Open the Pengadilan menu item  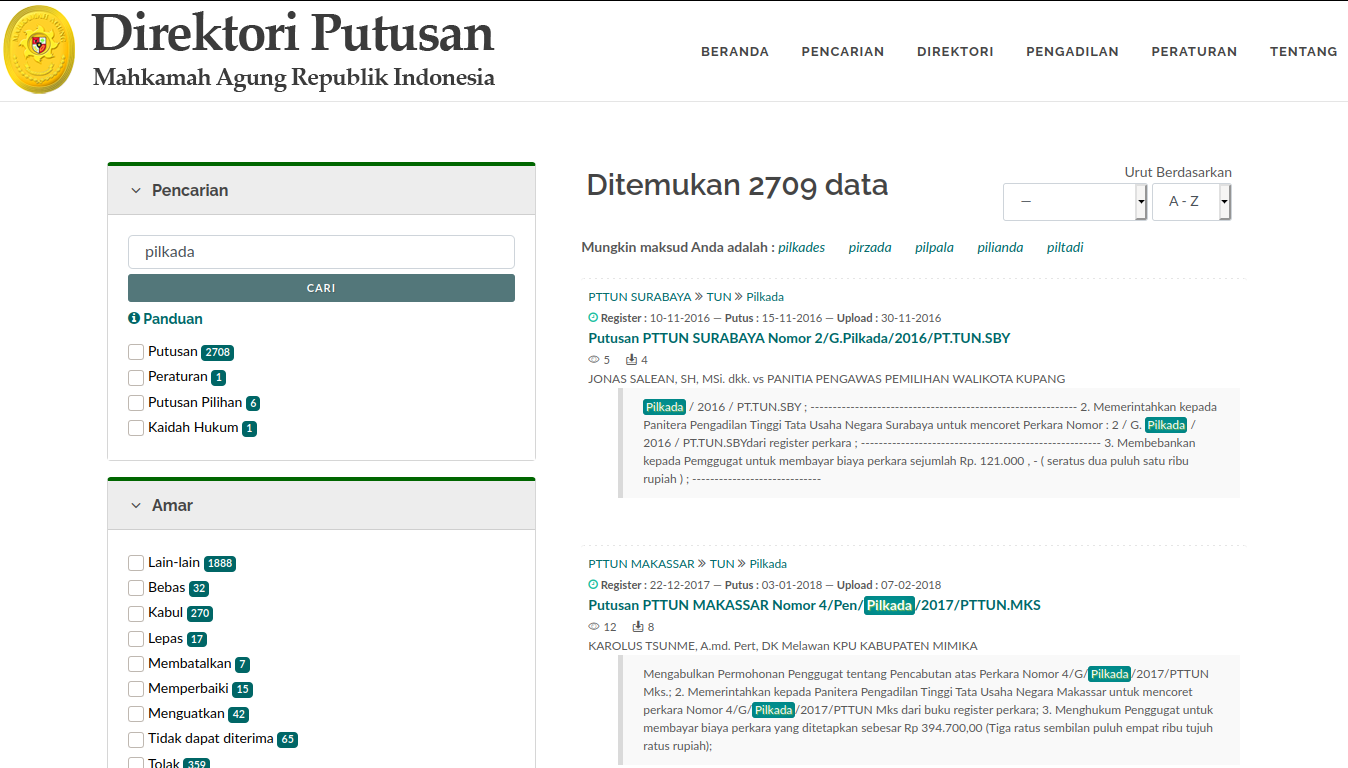[1072, 51]
